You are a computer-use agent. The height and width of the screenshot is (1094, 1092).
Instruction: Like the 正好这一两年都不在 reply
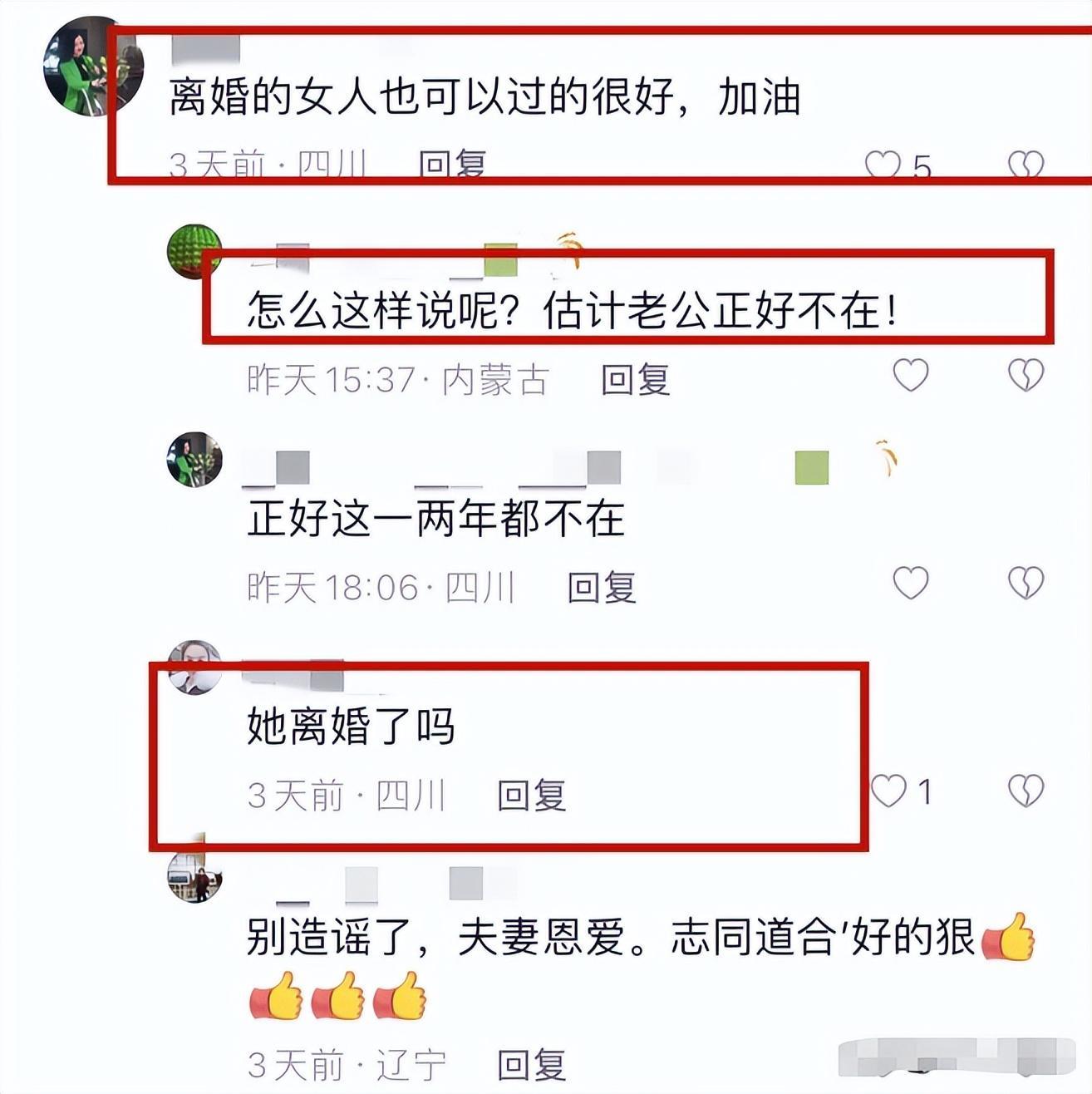[911, 583]
